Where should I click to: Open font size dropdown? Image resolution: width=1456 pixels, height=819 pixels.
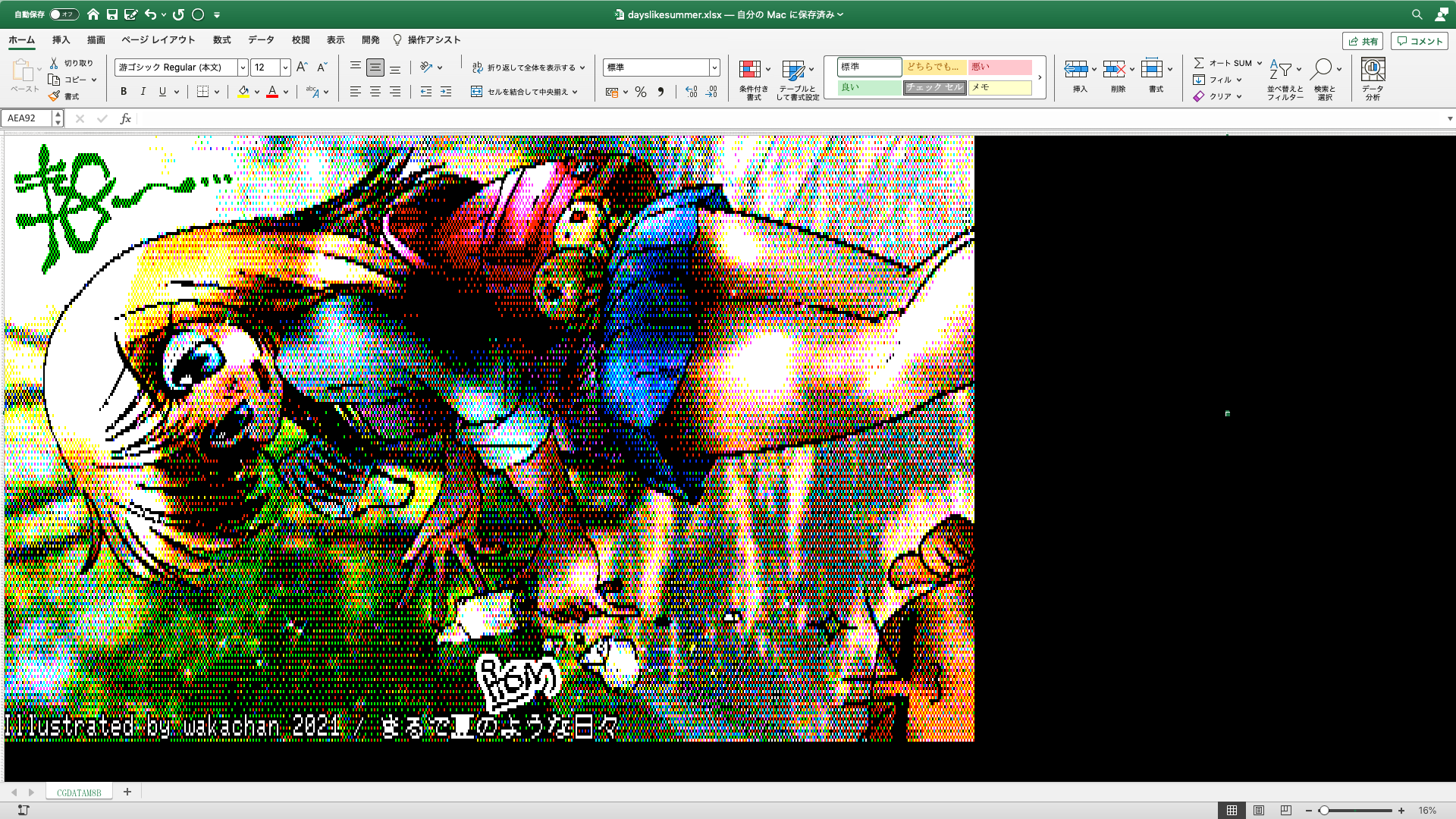(x=285, y=67)
